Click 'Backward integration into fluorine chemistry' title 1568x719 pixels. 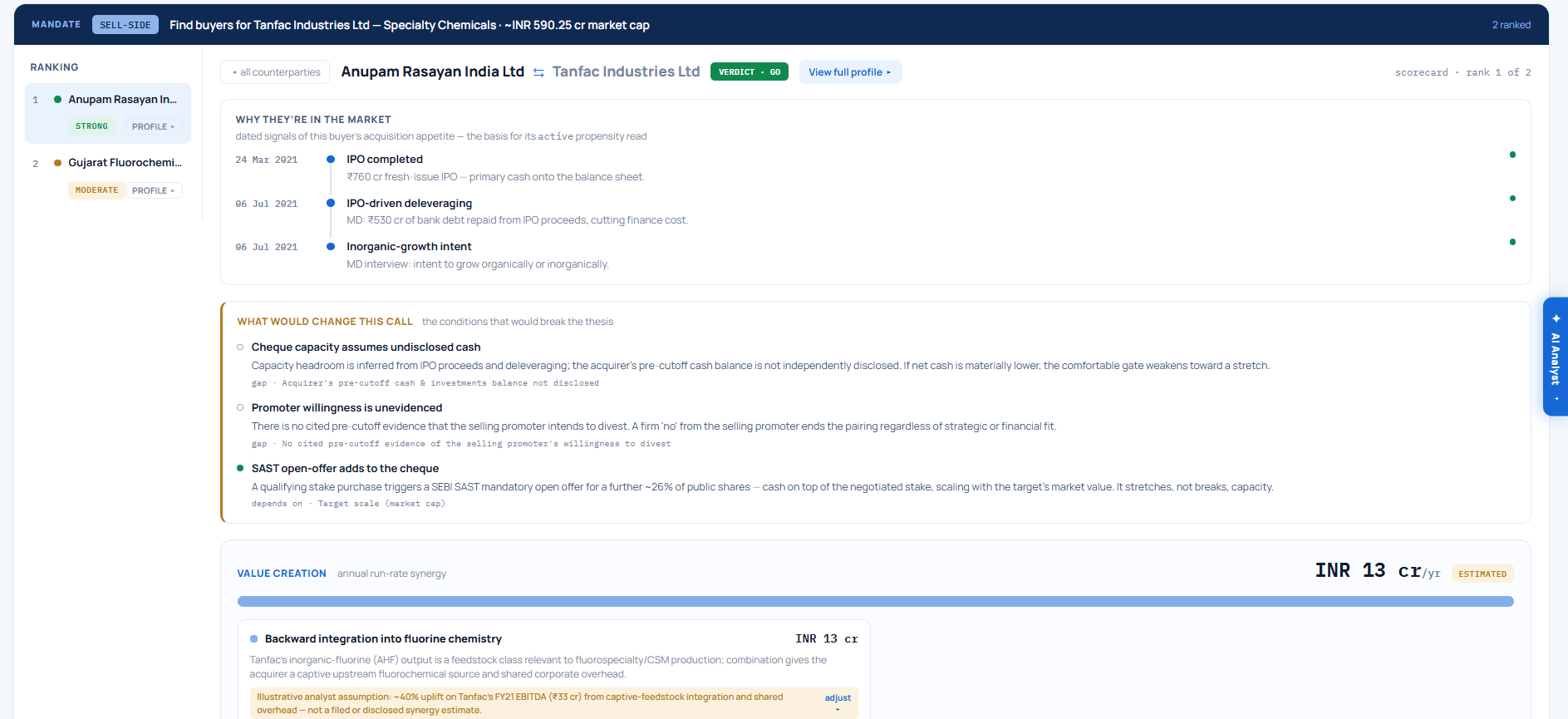[x=383, y=639]
